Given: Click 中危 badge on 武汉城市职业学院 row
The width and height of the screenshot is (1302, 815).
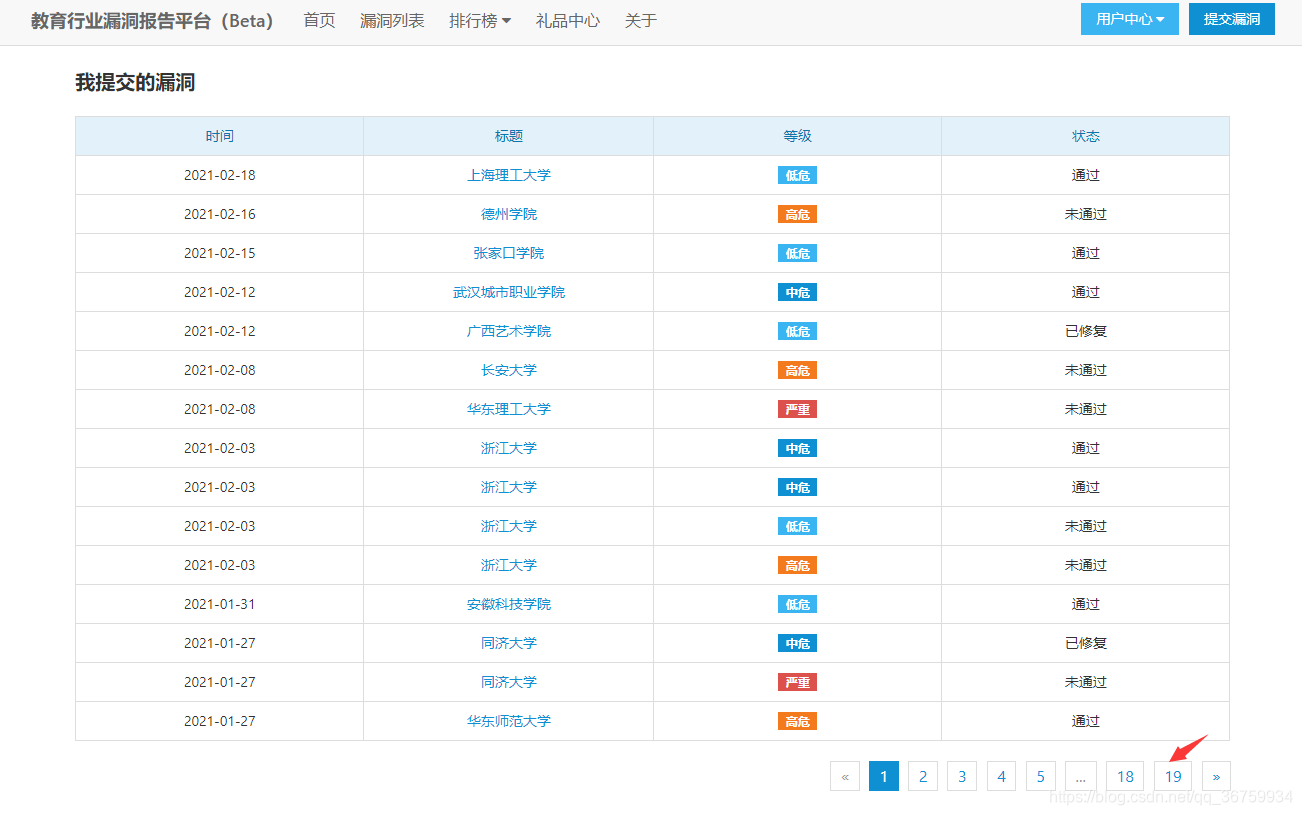Looking at the screenshot, I should [797, 292].
